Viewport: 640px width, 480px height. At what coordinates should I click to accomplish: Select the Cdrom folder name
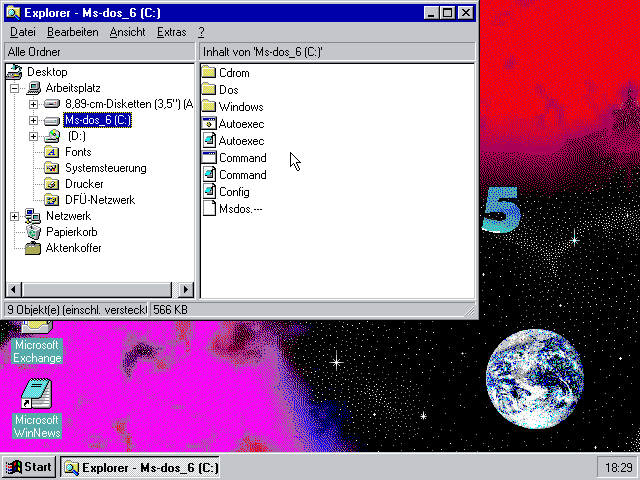tap(234, 73)
